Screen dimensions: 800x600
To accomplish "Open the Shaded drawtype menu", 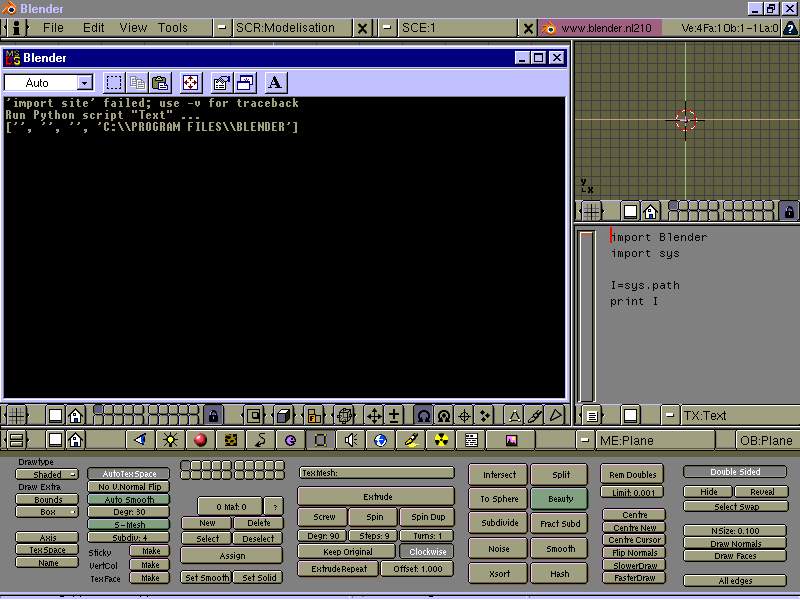I will click(x=47, y=474).
